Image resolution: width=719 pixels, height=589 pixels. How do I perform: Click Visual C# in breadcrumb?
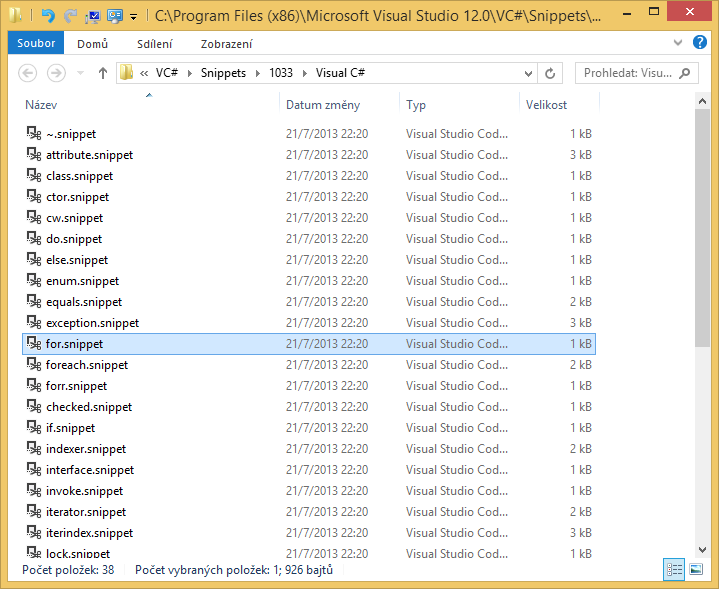coord(340,73)
